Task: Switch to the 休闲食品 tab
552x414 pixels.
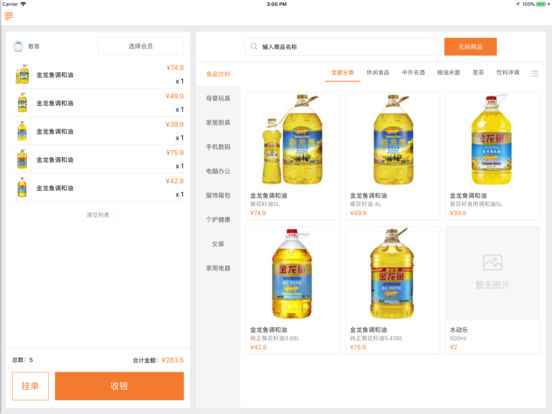Action: (378, 73)
